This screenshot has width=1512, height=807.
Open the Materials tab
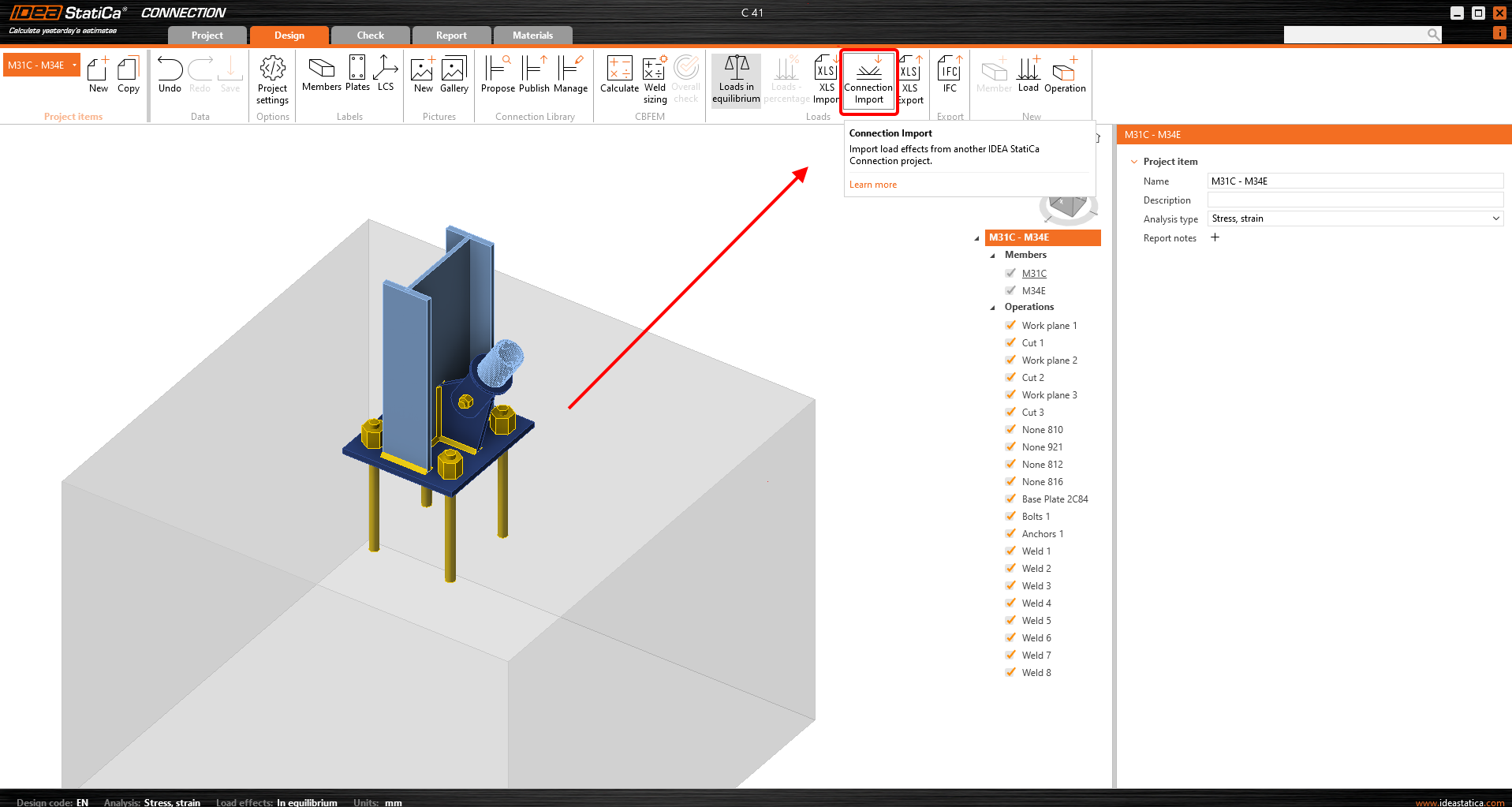coord(532,35)
